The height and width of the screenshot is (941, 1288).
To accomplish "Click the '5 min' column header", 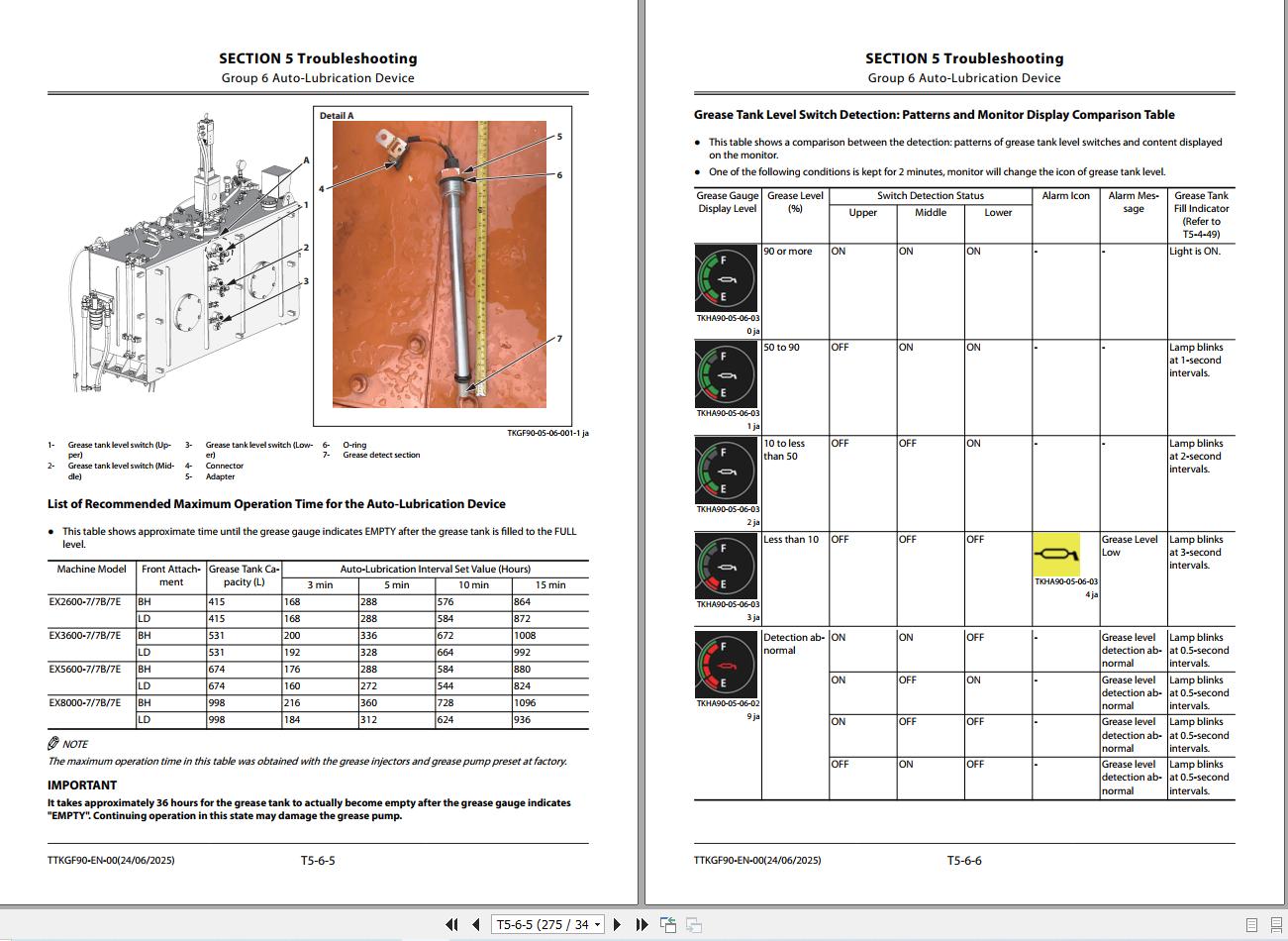I will [397, 585].
